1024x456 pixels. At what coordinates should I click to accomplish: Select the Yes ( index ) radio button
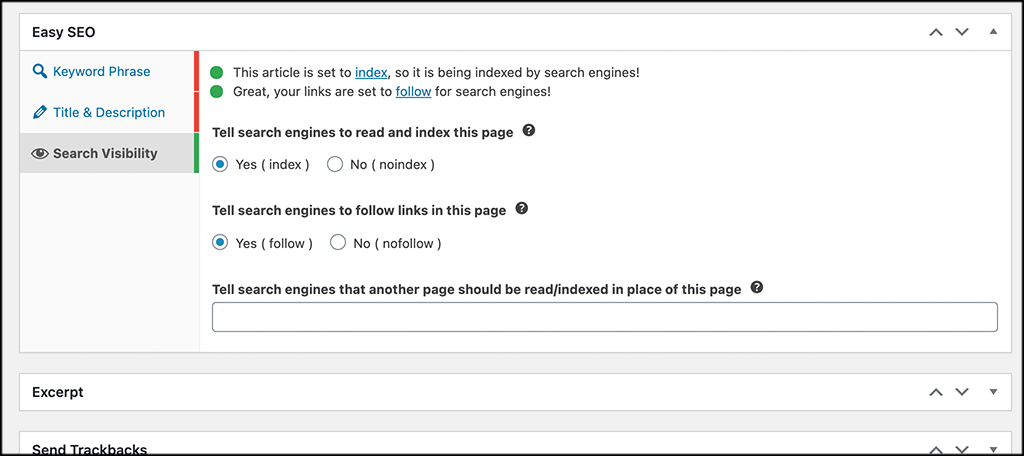pos(220,165)
